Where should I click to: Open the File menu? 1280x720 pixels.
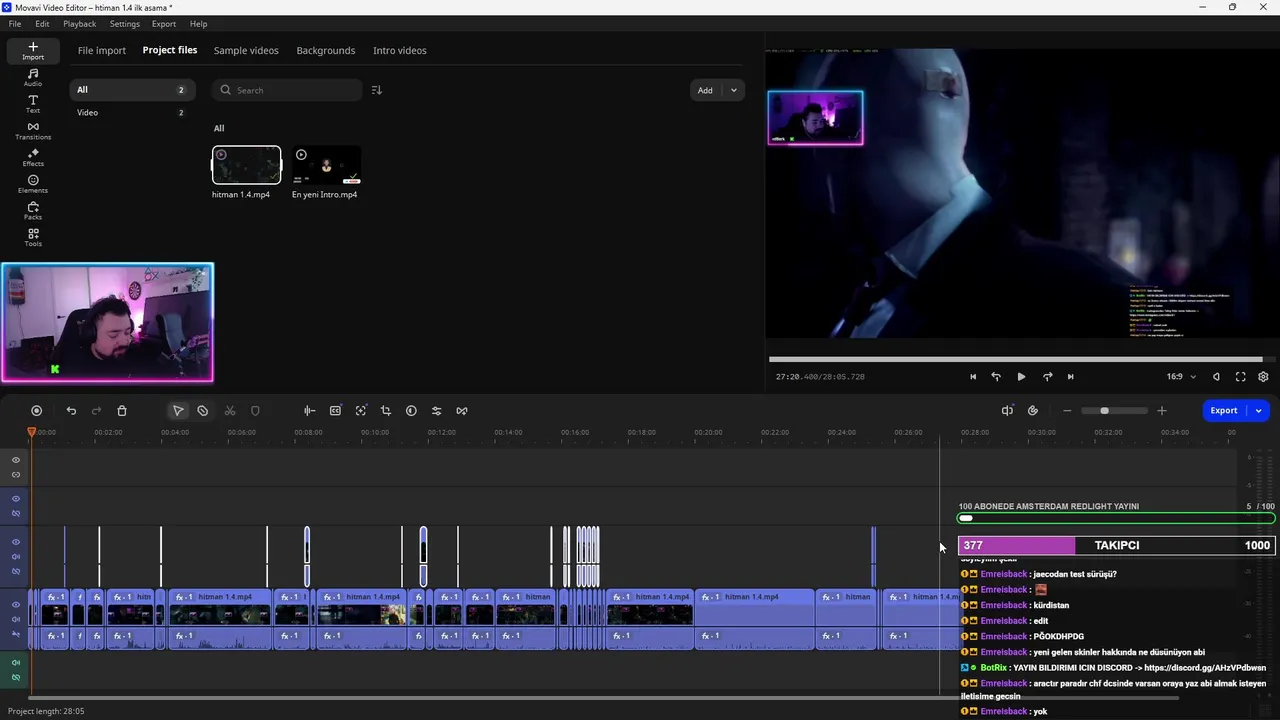tap(15, 24)
